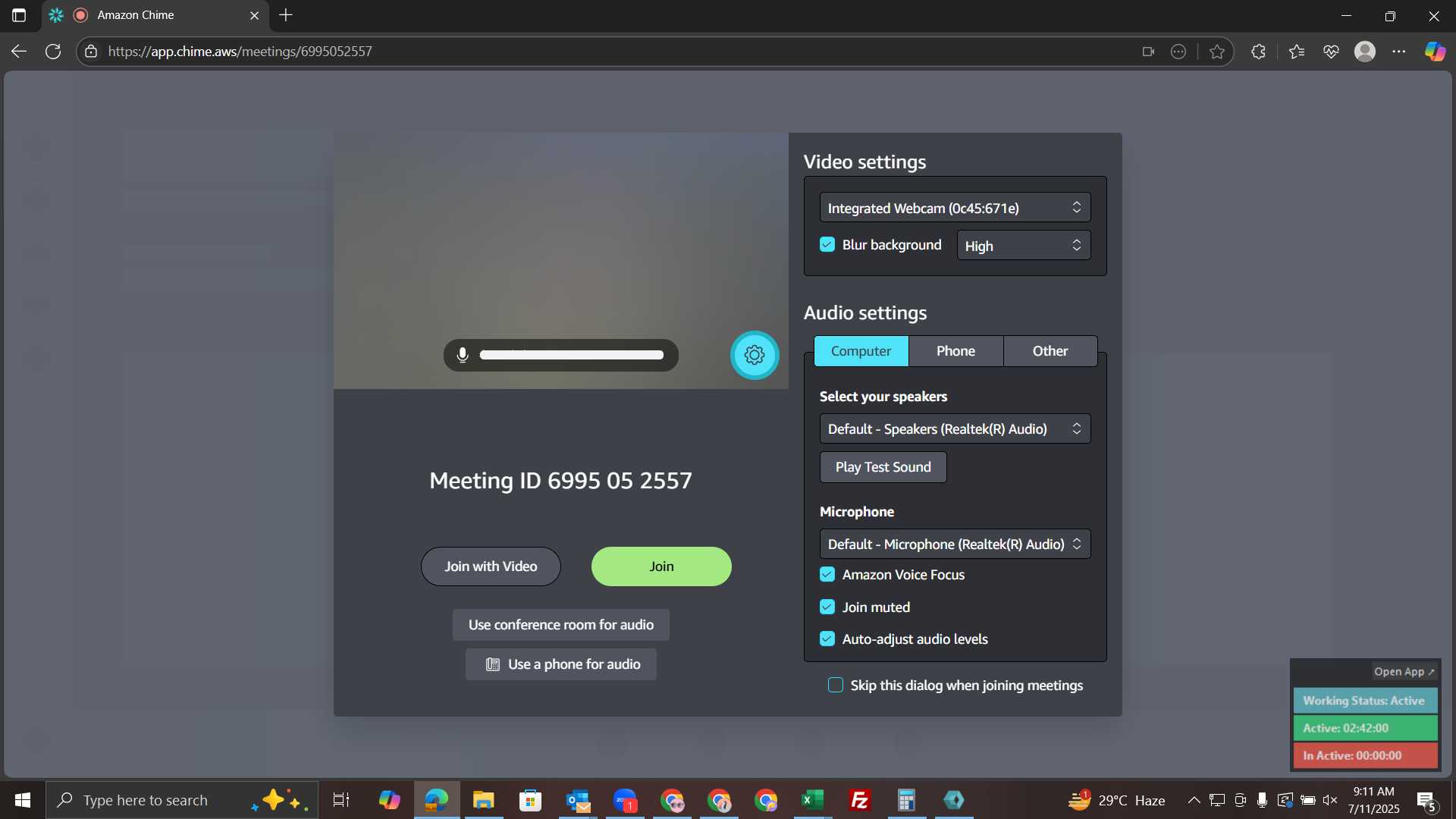
Task: Click the camera permission icon in address bar
Action: (x=1148, y=52)
